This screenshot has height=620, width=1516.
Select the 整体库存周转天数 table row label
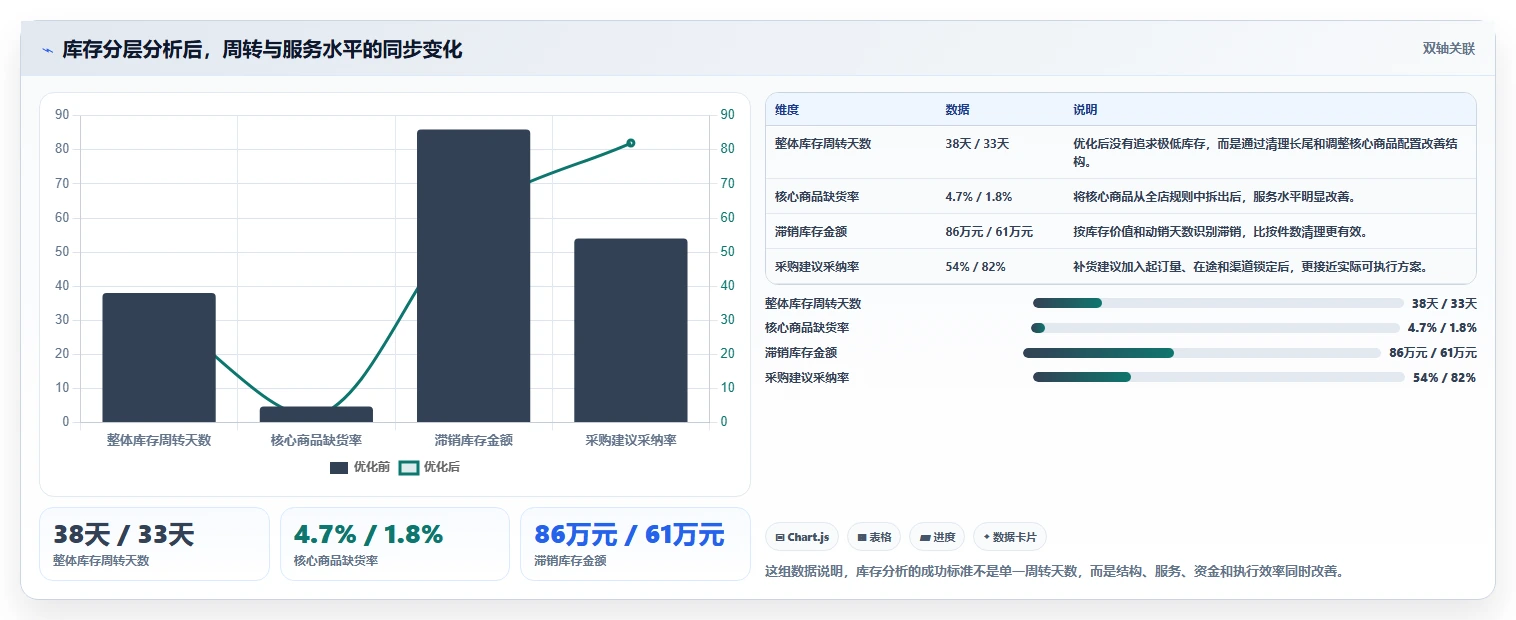pos(823,144)
